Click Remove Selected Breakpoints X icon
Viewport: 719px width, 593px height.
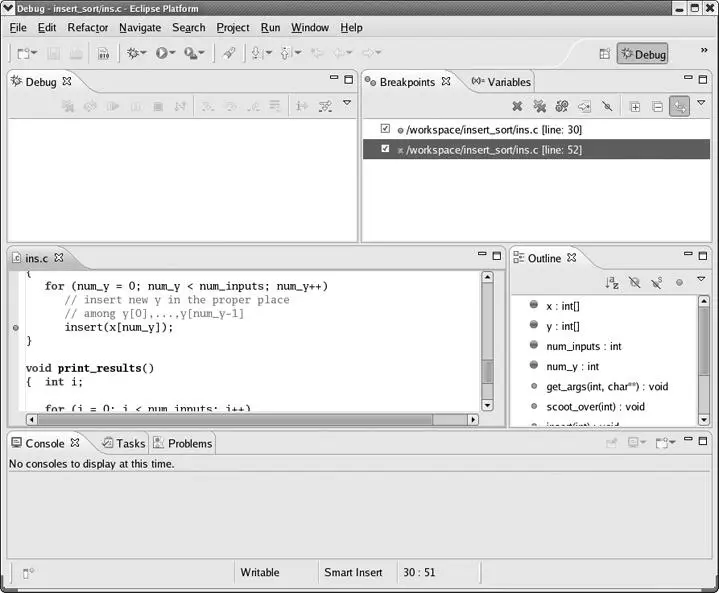(x=517, y=106)
